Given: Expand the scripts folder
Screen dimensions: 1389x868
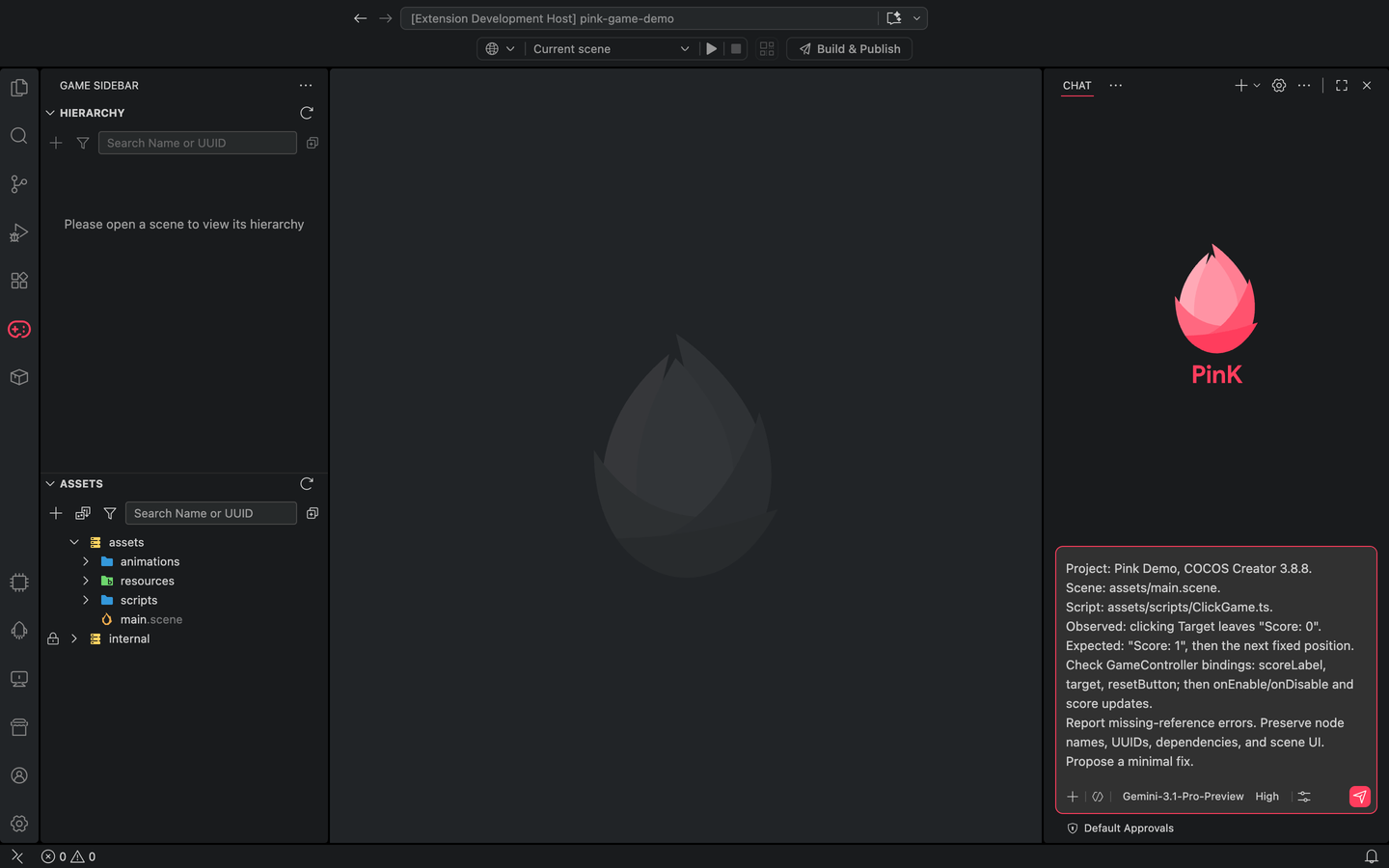Looking at the screenshot, I should point(86,600).
